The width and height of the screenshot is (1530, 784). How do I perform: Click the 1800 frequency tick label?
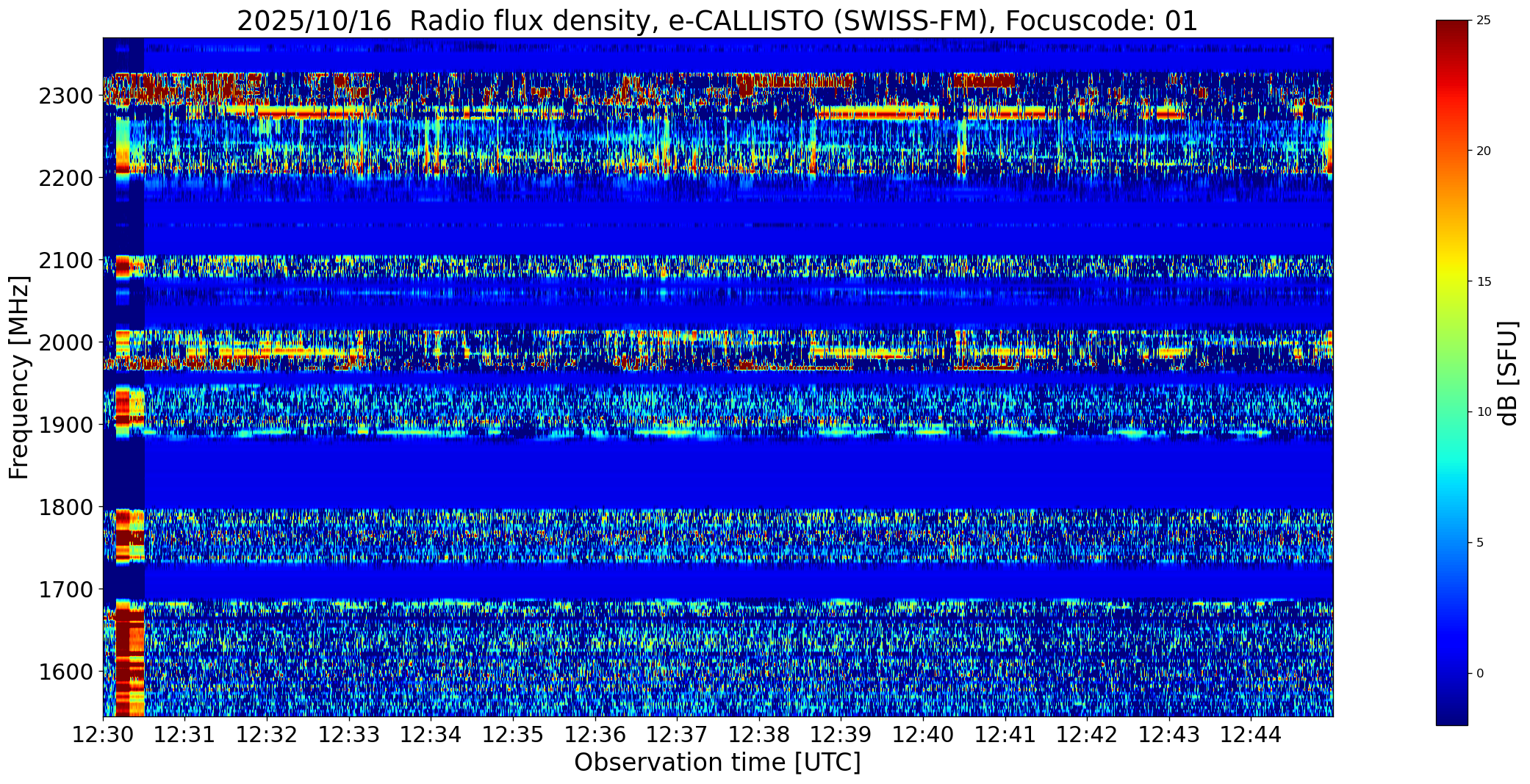coord(68,508)
